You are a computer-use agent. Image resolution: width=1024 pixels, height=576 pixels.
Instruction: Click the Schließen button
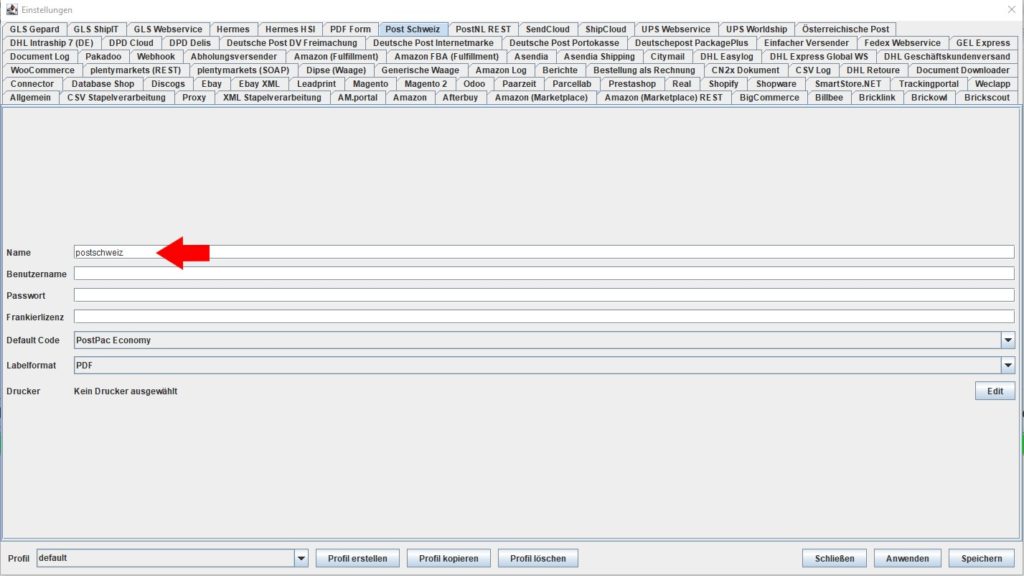tap(834, 558)
